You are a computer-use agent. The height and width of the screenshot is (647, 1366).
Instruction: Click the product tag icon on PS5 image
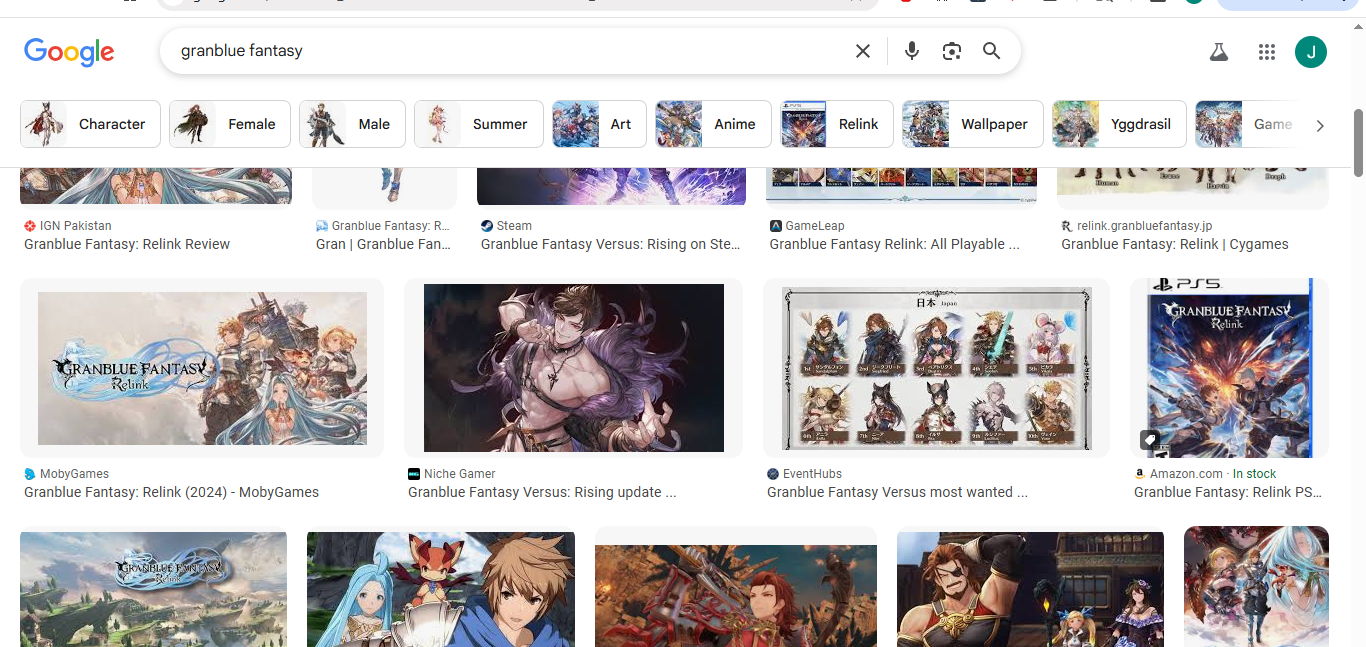(x=1150, y=440)
